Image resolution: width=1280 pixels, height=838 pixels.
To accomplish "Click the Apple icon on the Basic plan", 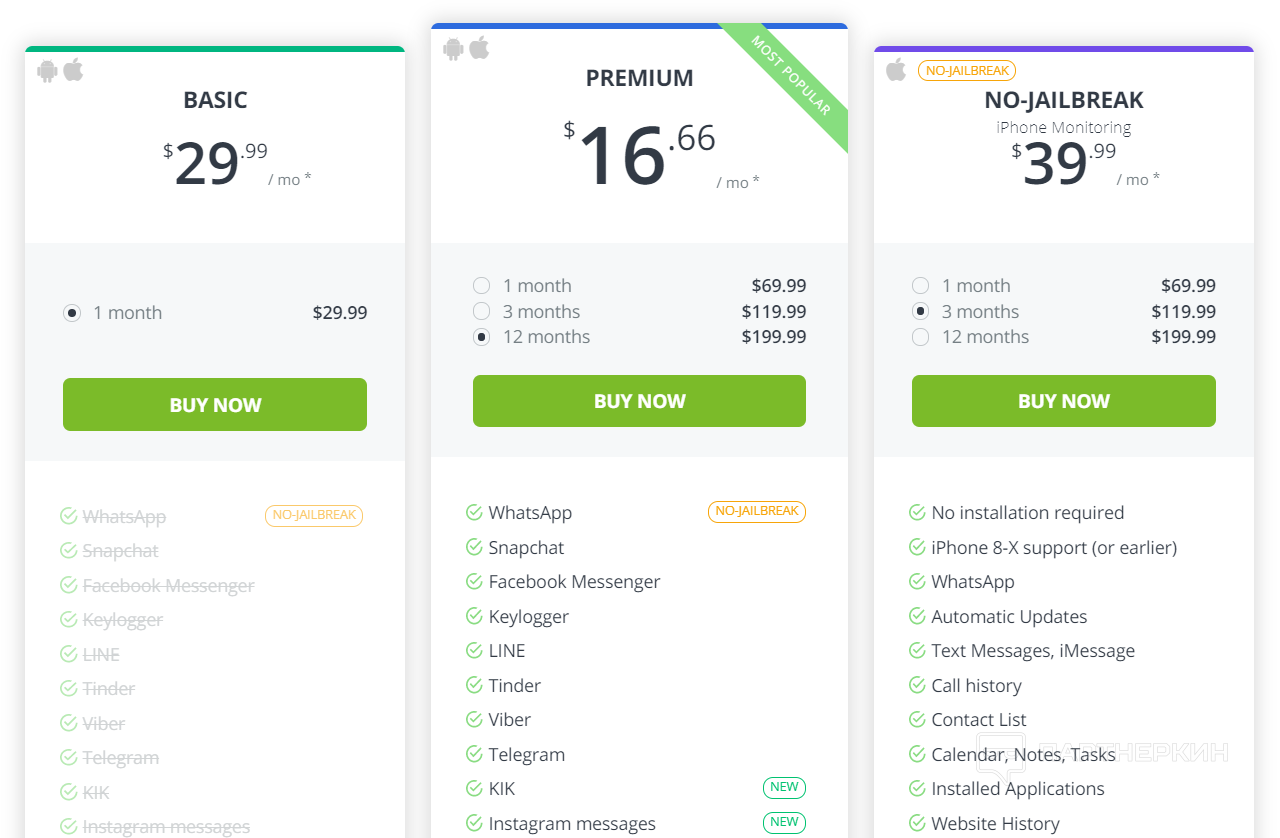I will [73, 70].
